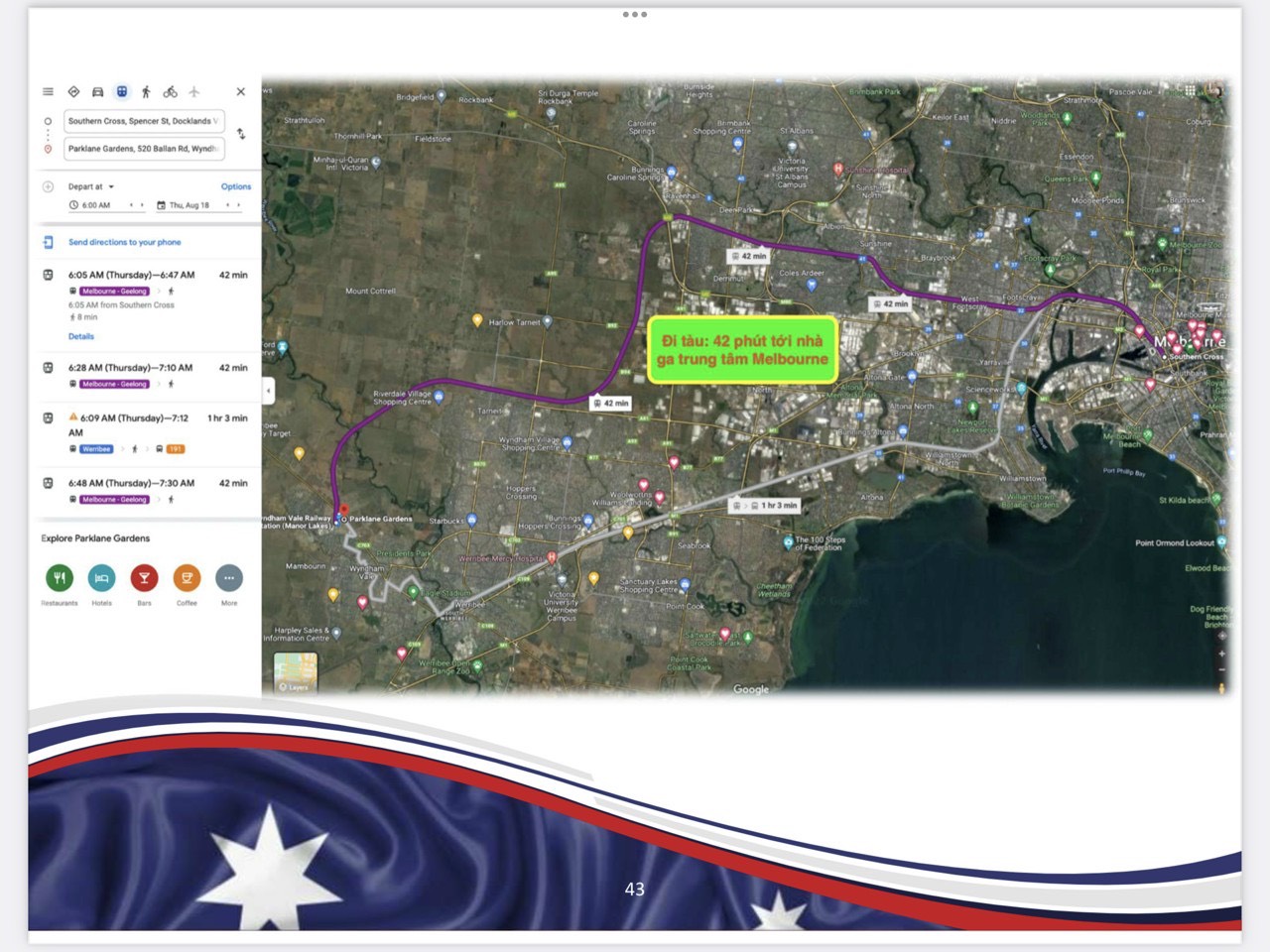Screen dimensions: 1270x952
Task: Click the orange 191 bus badge
Action: [176, 449]
